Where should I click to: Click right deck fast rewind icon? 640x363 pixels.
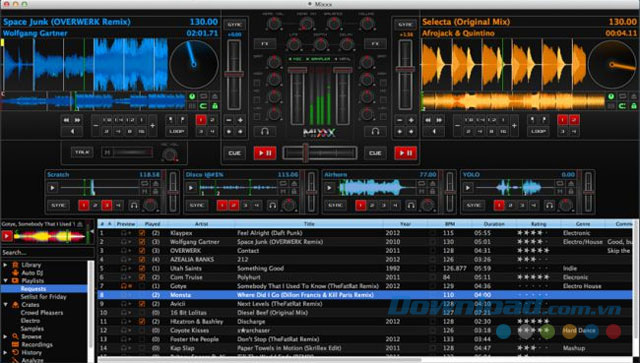tap(428, 120)
